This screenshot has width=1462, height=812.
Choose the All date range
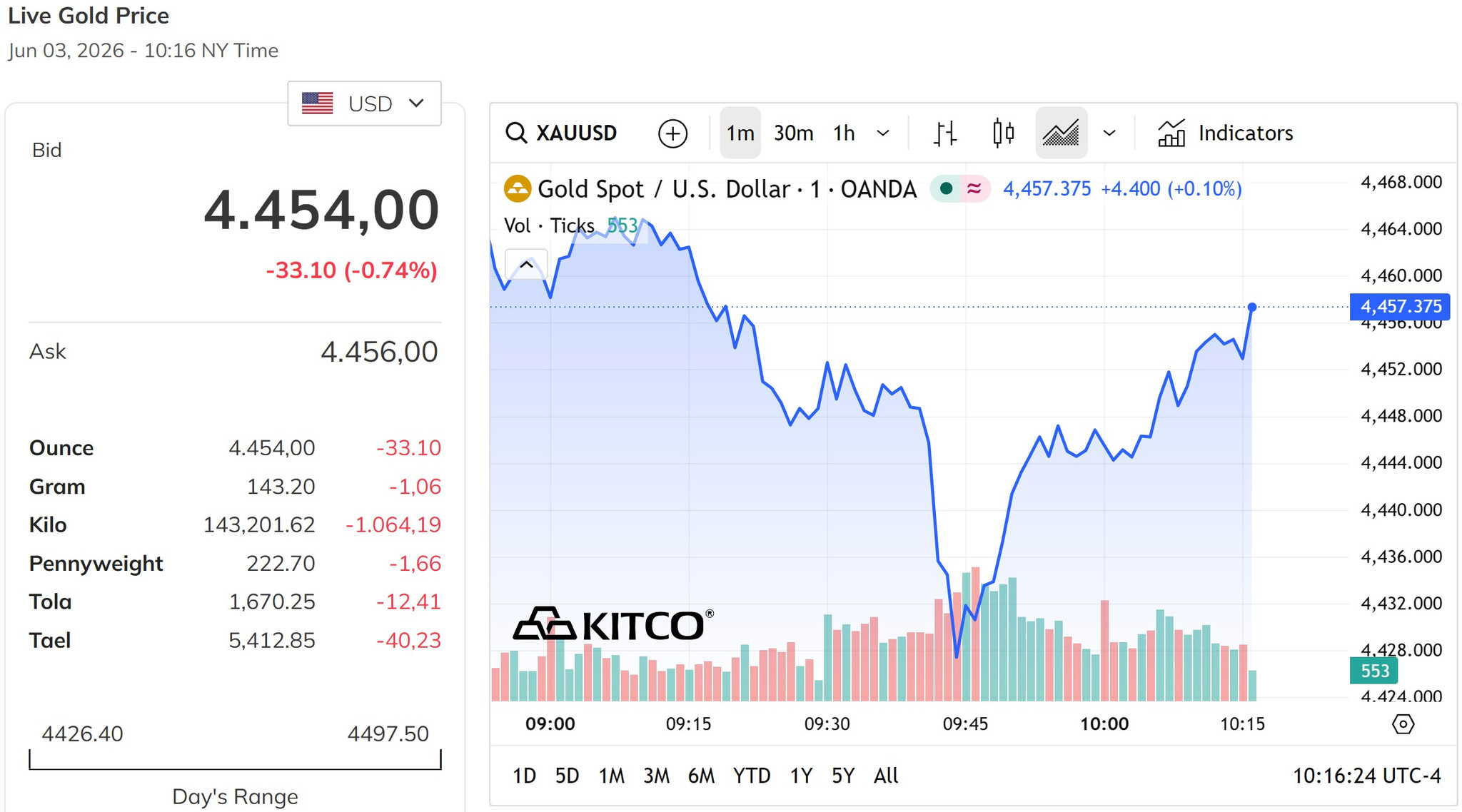[x=886, y=776]
